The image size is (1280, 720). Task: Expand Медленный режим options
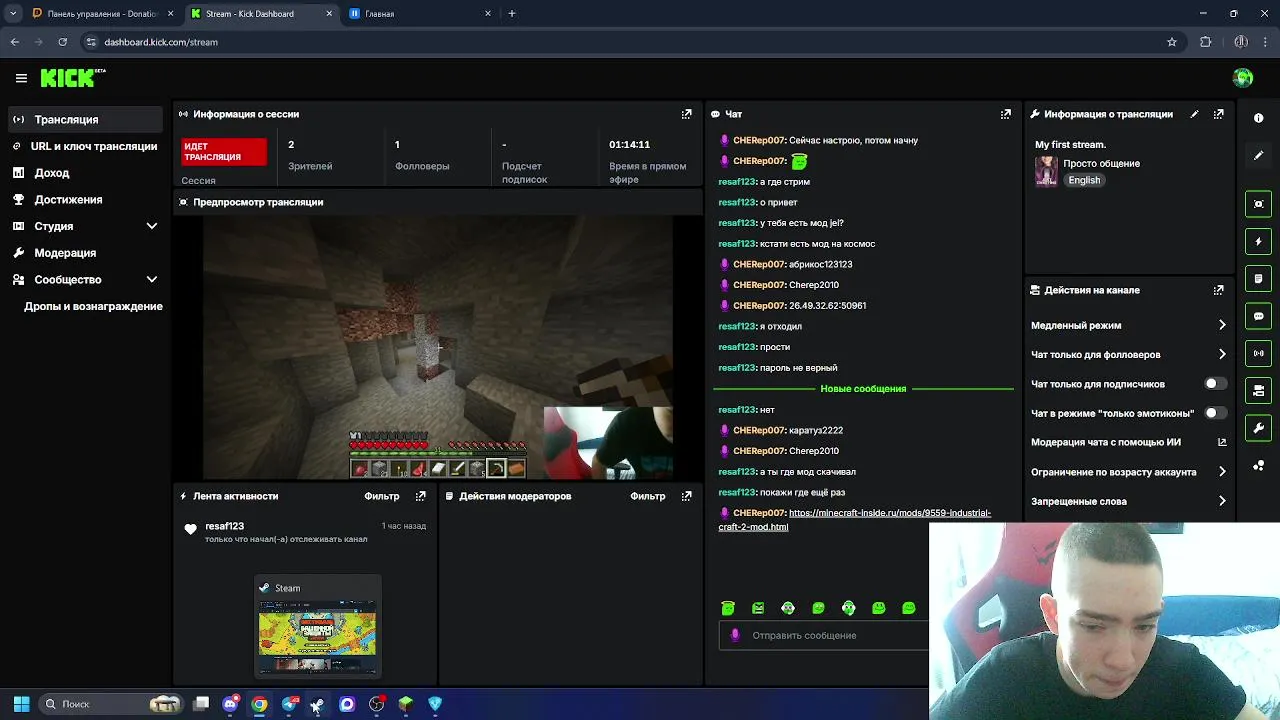click(1222, 325)
